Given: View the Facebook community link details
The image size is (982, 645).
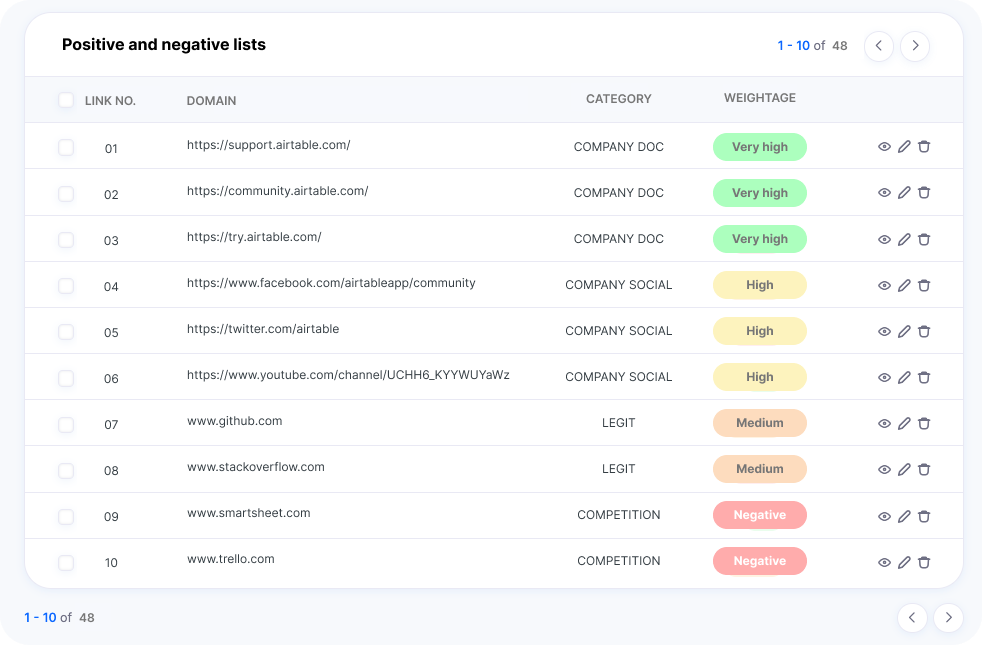Looking at the screenshot, I should 884,285.
